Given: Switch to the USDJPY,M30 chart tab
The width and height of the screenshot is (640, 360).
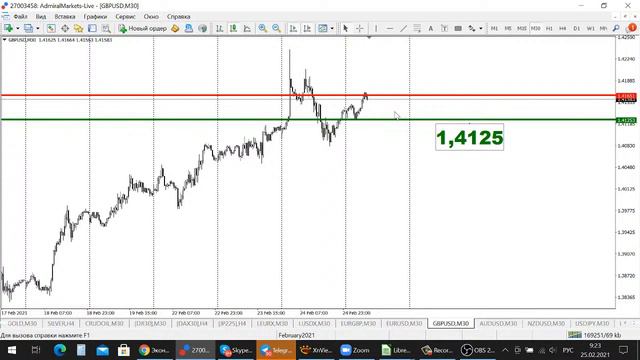Looking at the screenshot, I should [x=592, y=323].
